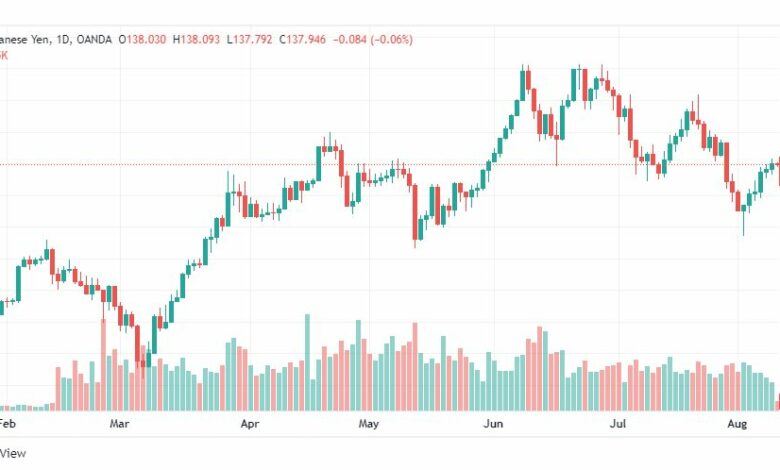Open the TradingView logo link

click(x=13, y=453)
